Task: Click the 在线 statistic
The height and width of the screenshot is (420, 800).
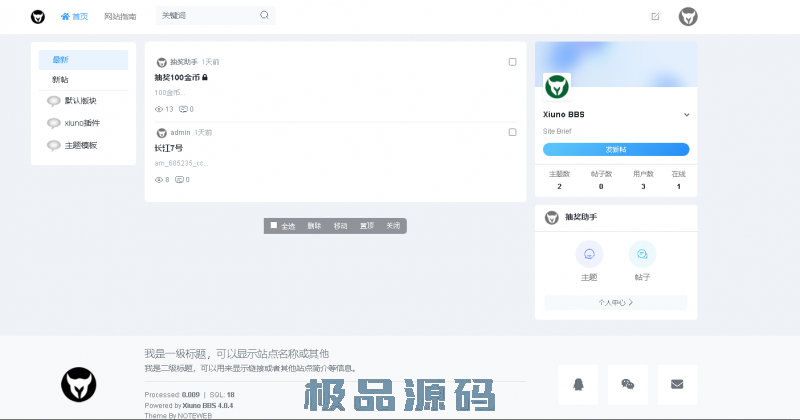Action: (679, 180)
